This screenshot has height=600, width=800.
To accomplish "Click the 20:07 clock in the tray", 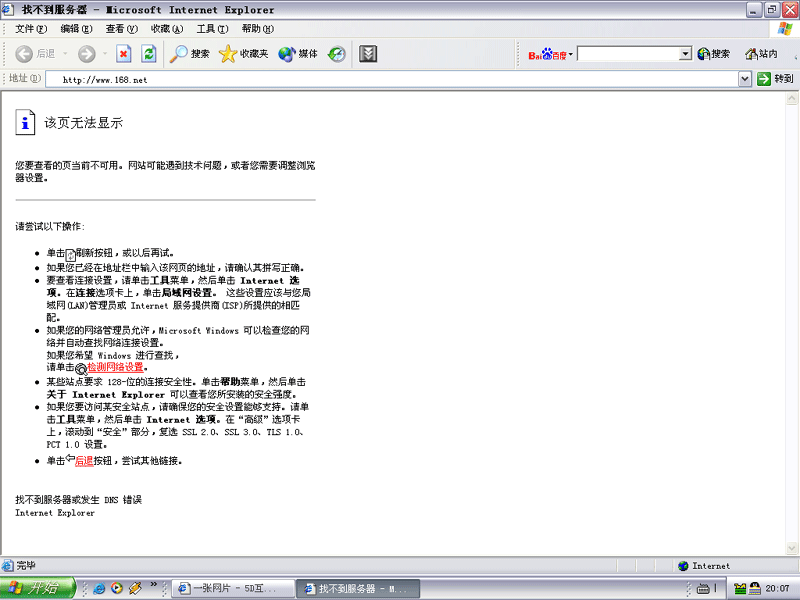I will click(778, 589).
